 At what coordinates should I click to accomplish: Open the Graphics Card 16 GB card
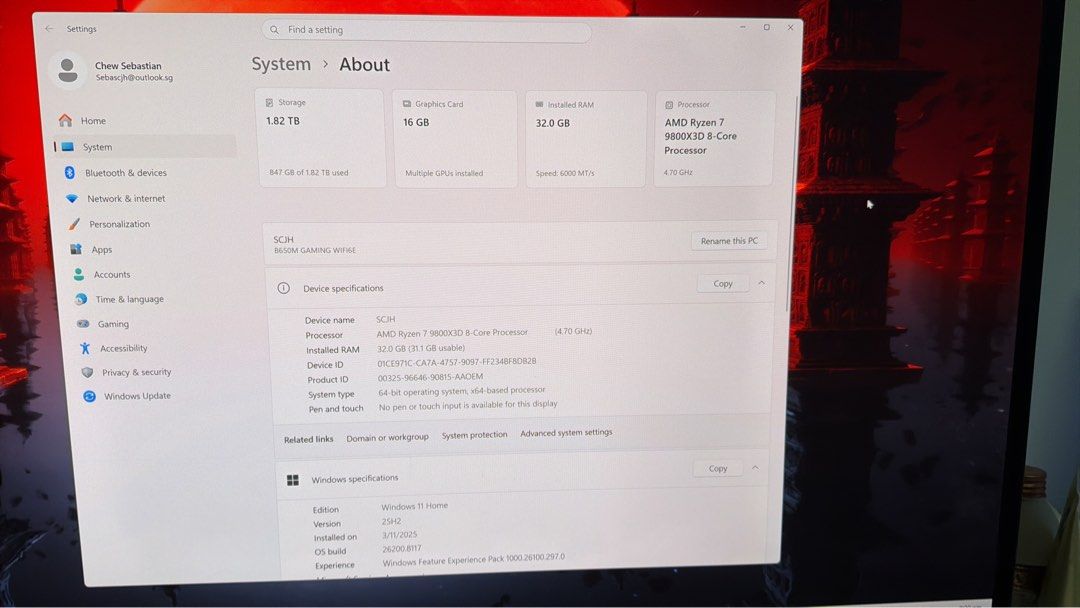[x=455, y=138]
